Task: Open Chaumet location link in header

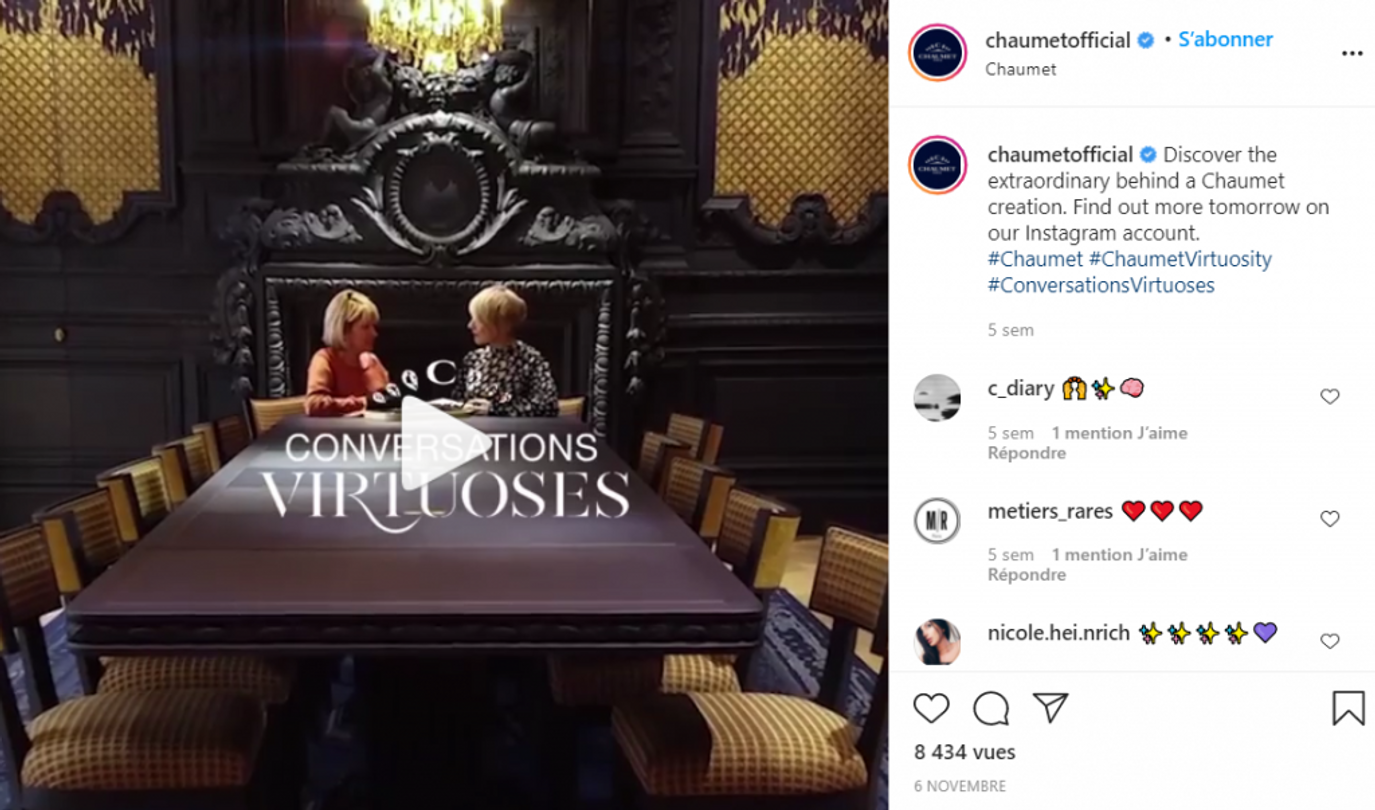Action: click(1021, 69)
